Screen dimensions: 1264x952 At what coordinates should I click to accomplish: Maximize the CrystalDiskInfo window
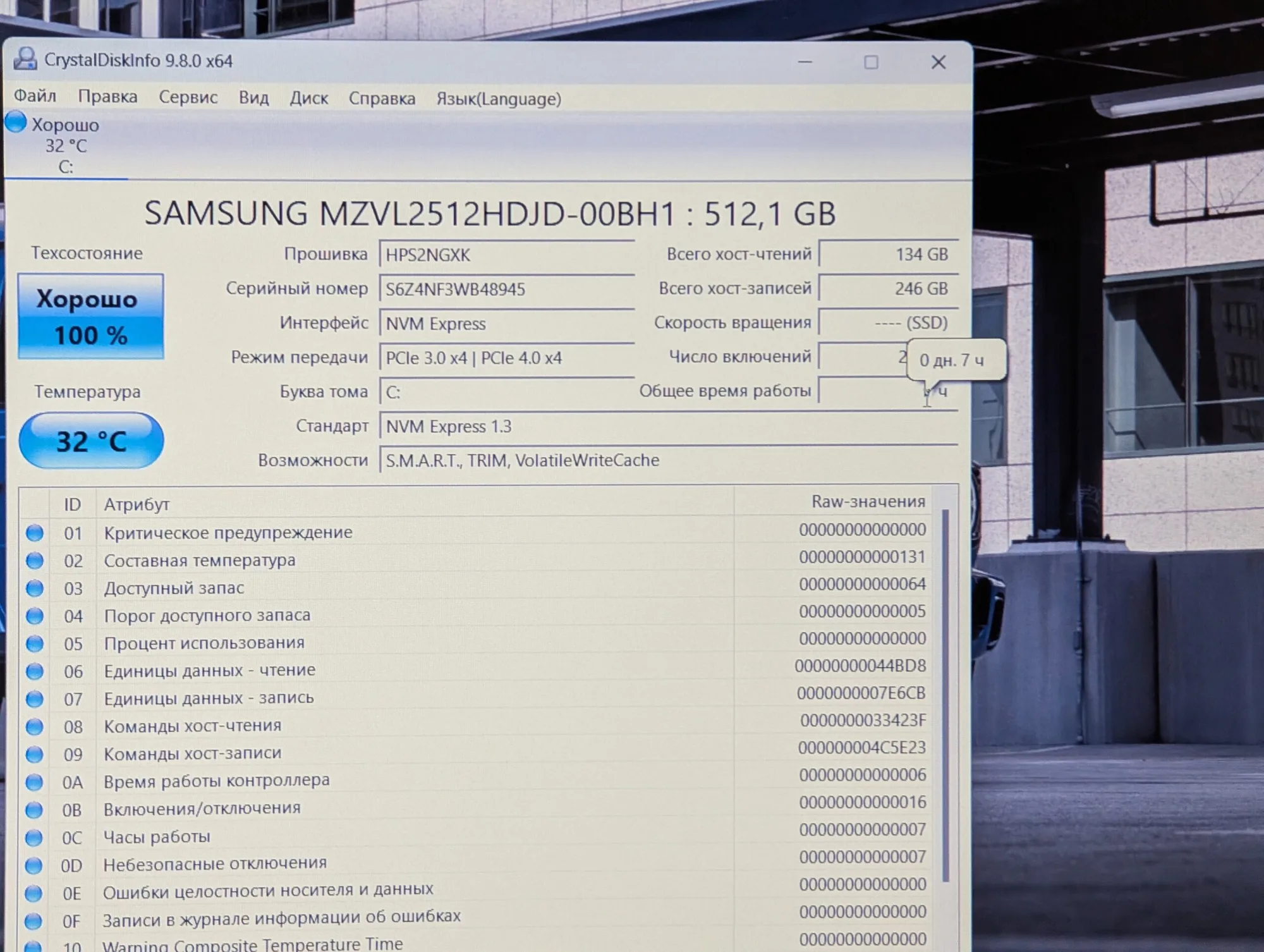pos(871,62)
